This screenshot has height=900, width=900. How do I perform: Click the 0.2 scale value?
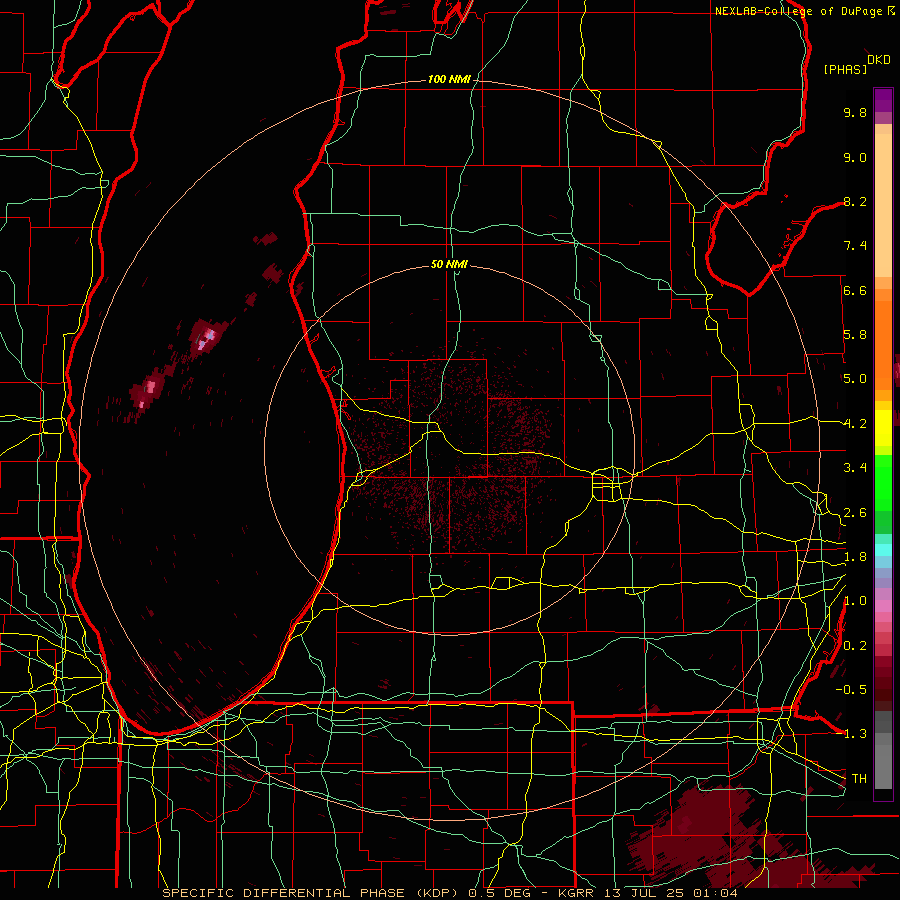tap(855, 646)
